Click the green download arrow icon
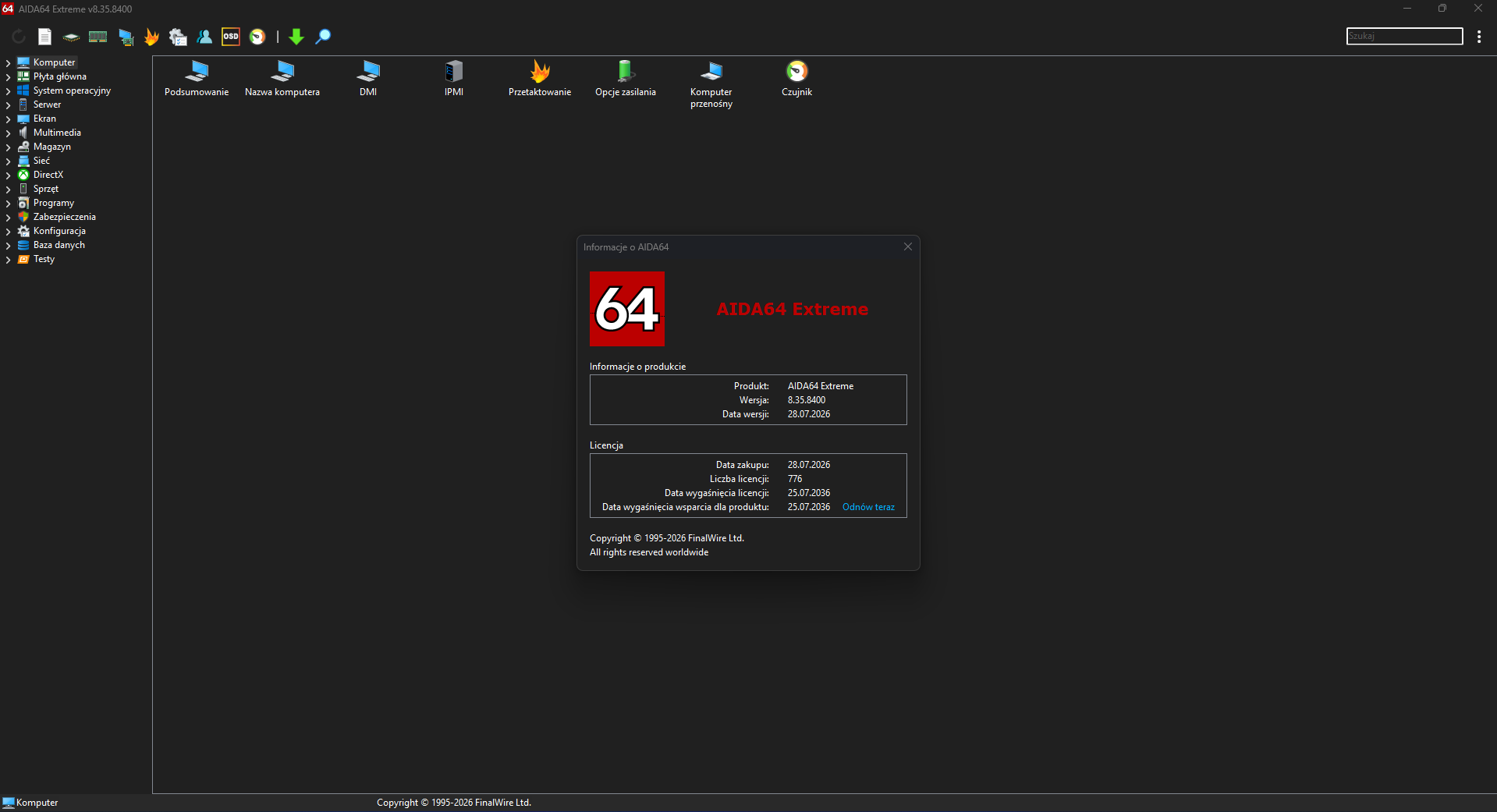The width and height of the screenshot is (1497, 812). tap(296, 37)
